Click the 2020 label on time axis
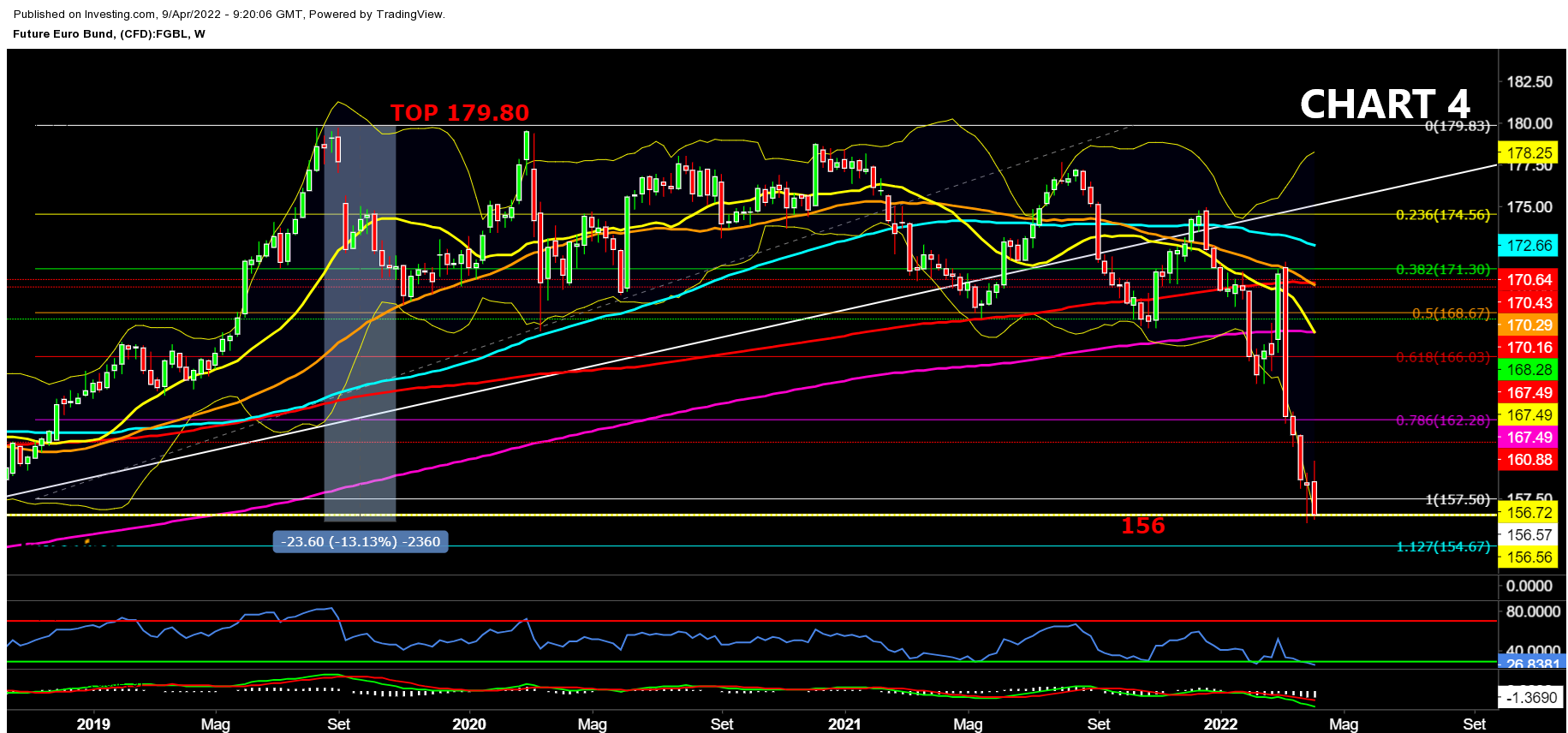Image resolution: width=1568 pixels, height=733 pixels. click(469, 724)
